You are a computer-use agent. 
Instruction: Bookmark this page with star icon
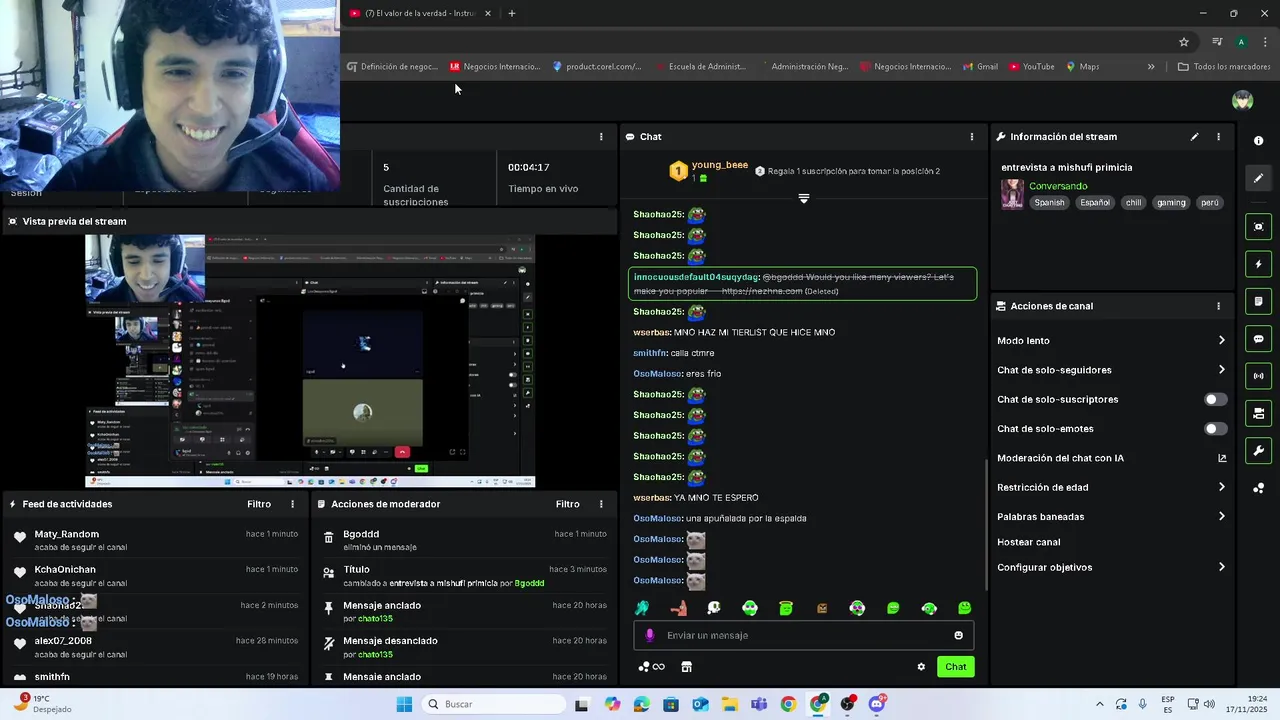[1184, 42]
